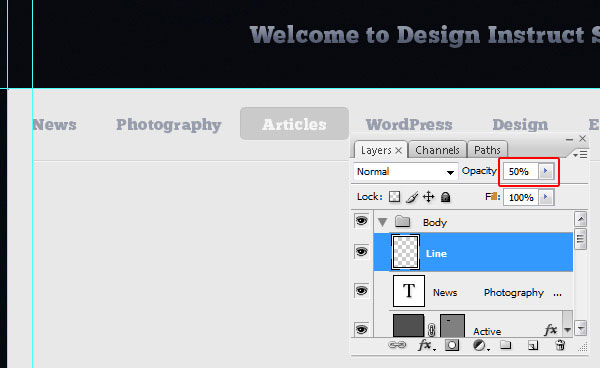
Task: Click the Body group folder icon
Action: click(403, 221)
